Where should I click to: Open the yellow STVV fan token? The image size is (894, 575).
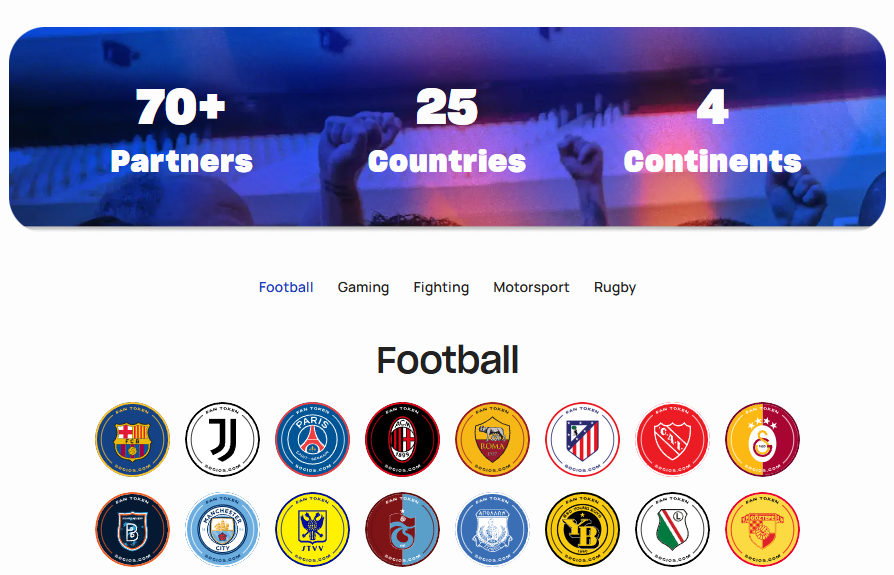click(x=312, y=529)
